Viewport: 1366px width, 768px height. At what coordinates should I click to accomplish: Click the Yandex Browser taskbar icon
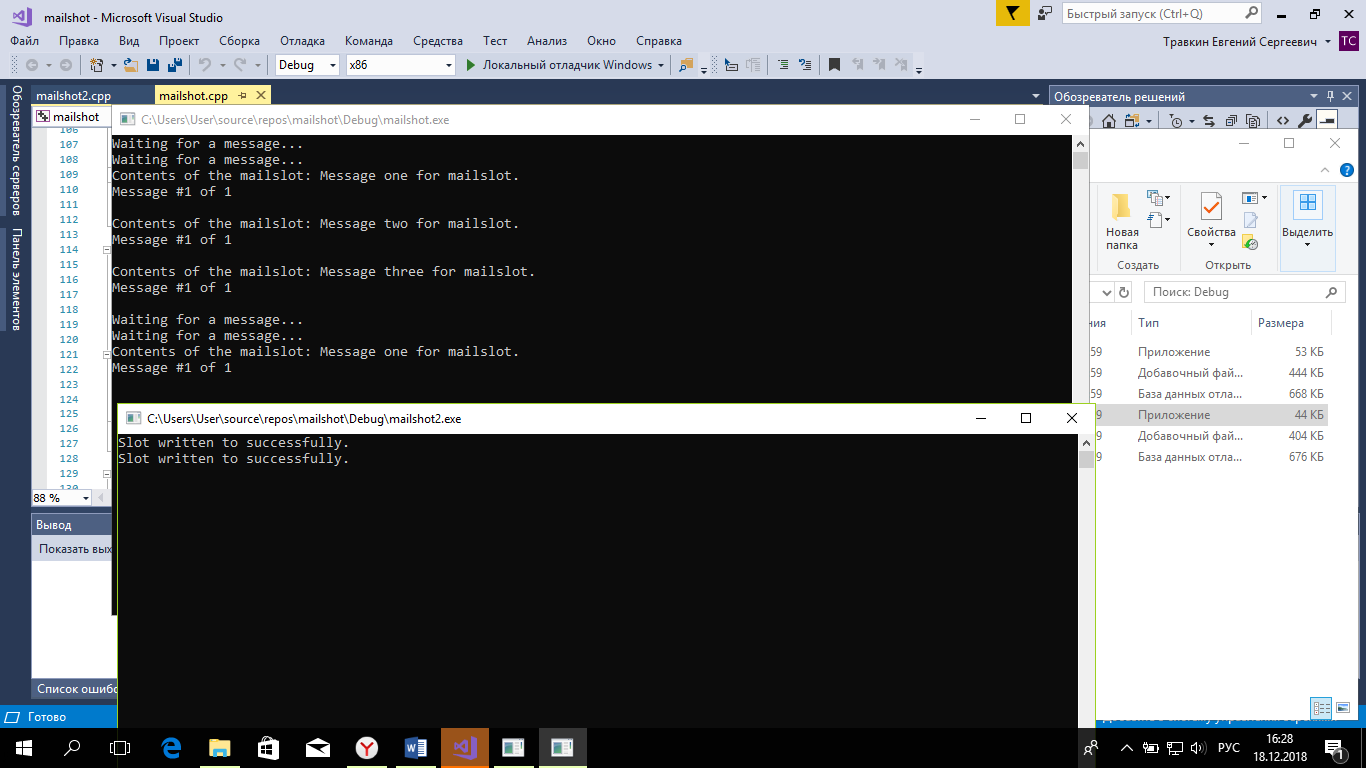[367, 747]
